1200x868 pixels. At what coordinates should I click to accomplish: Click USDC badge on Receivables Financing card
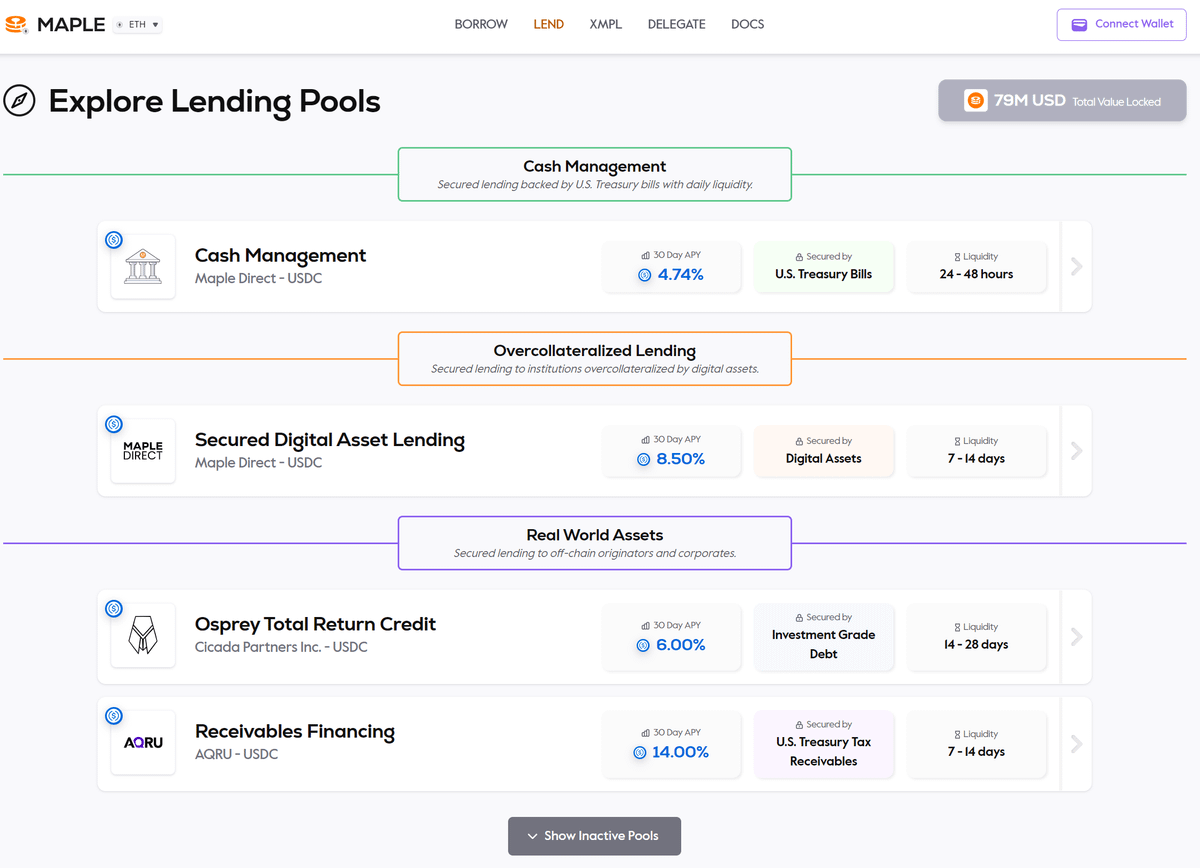(x=114, y=715)
